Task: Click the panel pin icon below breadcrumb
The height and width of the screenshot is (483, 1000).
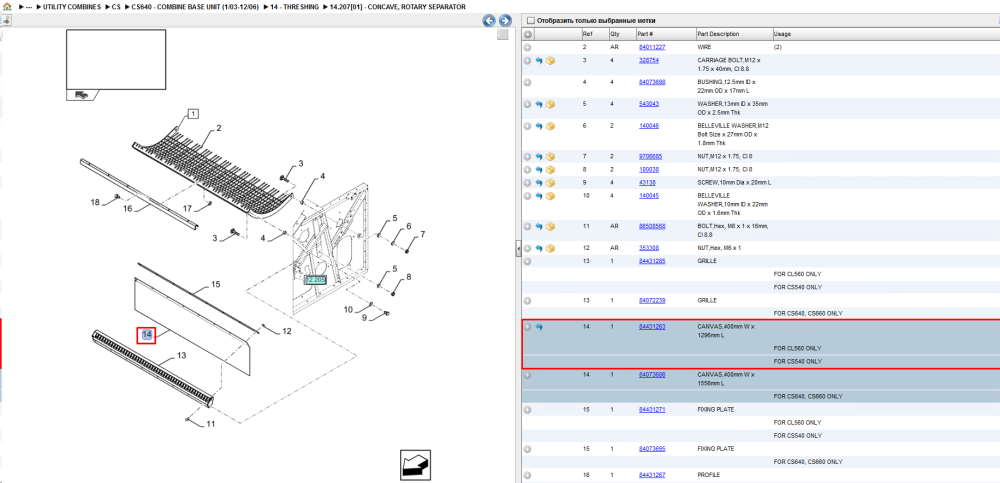Action: [6, 20]
